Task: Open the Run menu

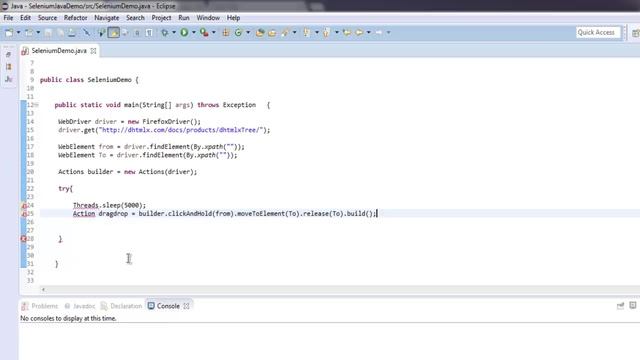Action: (x=184, y=18)
